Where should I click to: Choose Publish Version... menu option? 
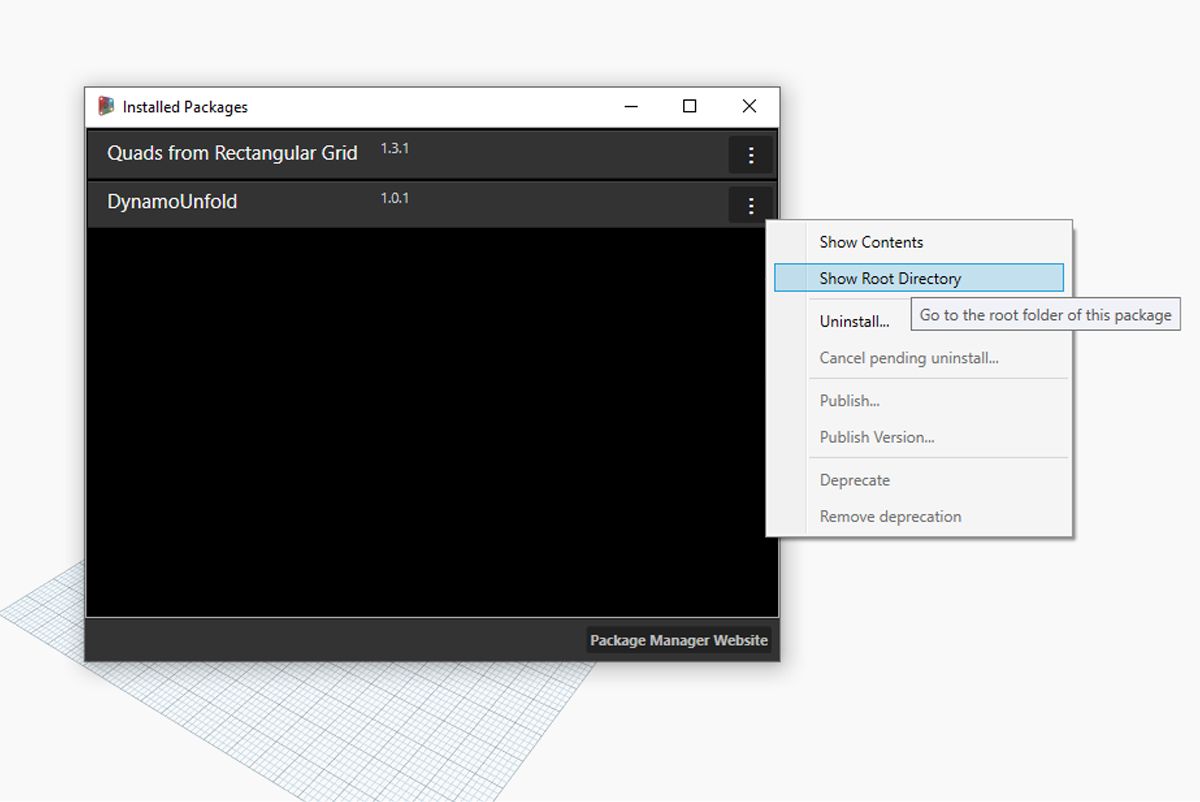click(877, 437)
